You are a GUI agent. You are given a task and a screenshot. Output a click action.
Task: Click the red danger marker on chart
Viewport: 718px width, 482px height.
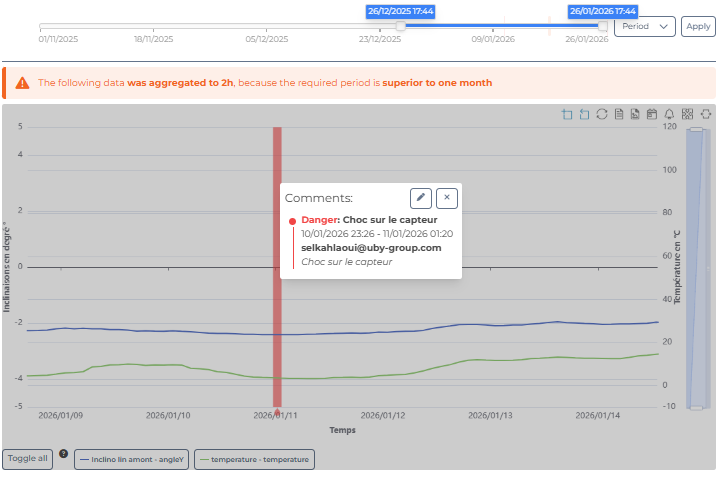click(277, 266)
